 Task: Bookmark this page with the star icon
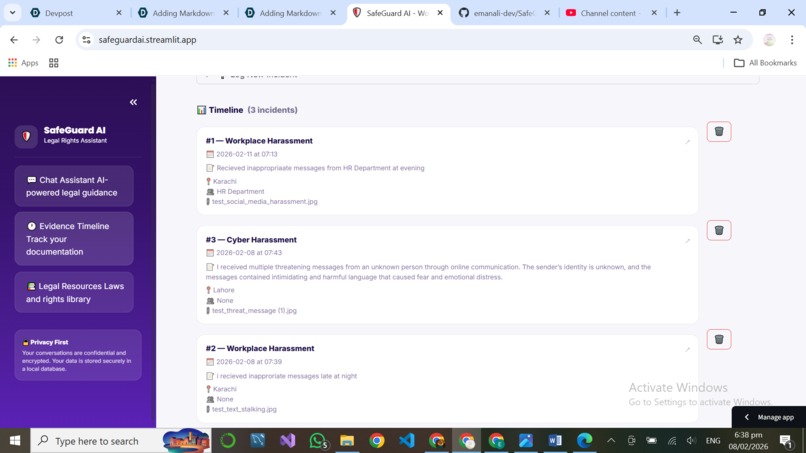pos(738,40)
